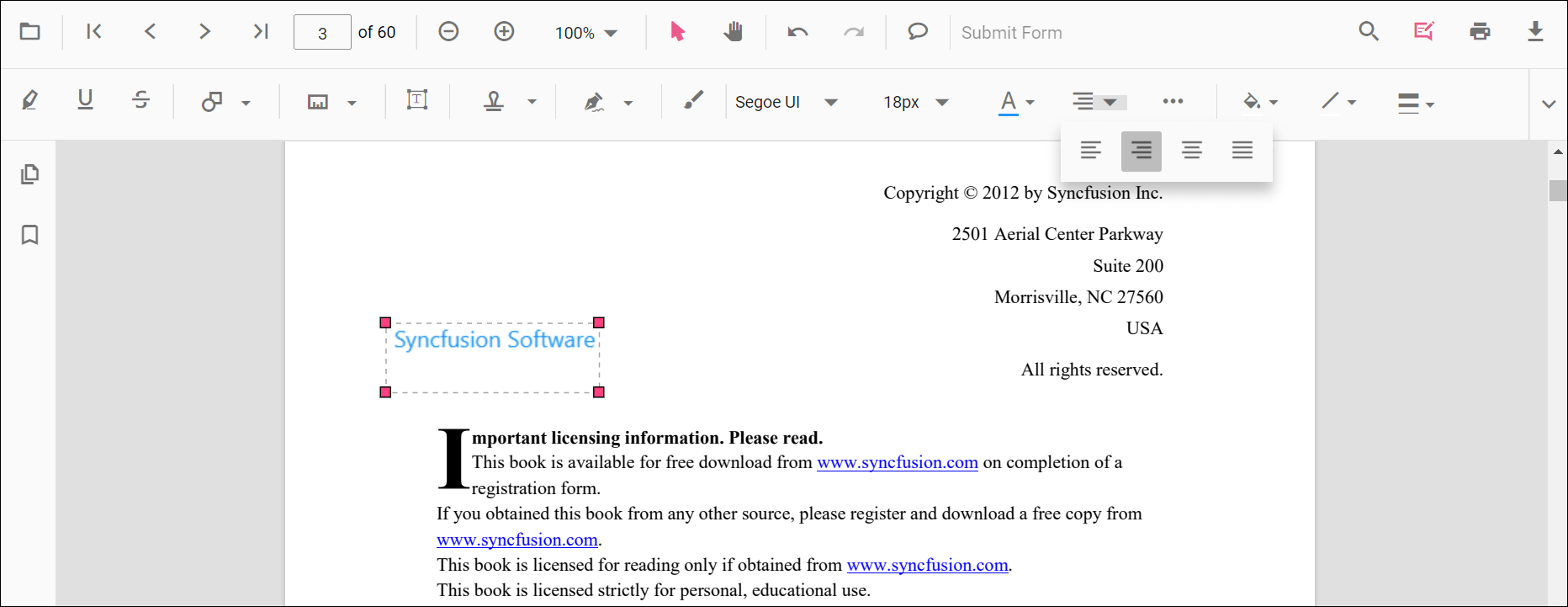Screen dimensions: 1568x607
Task: Click the vertical scrollbar up arrow
Action: [1558, 152]
